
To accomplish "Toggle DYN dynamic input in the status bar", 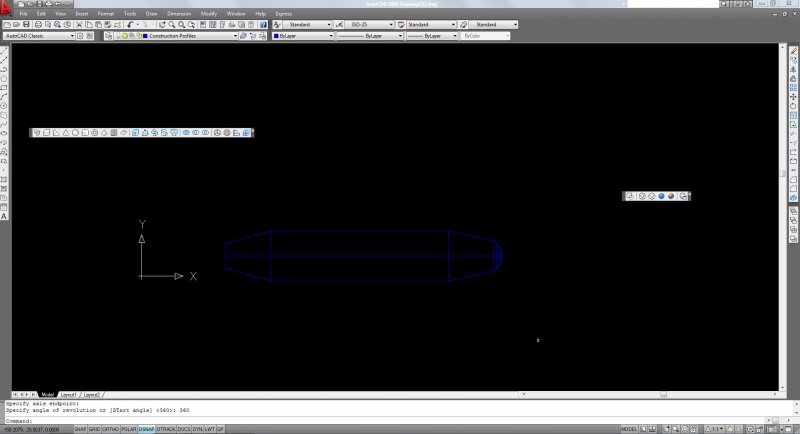I will [197, 429].
